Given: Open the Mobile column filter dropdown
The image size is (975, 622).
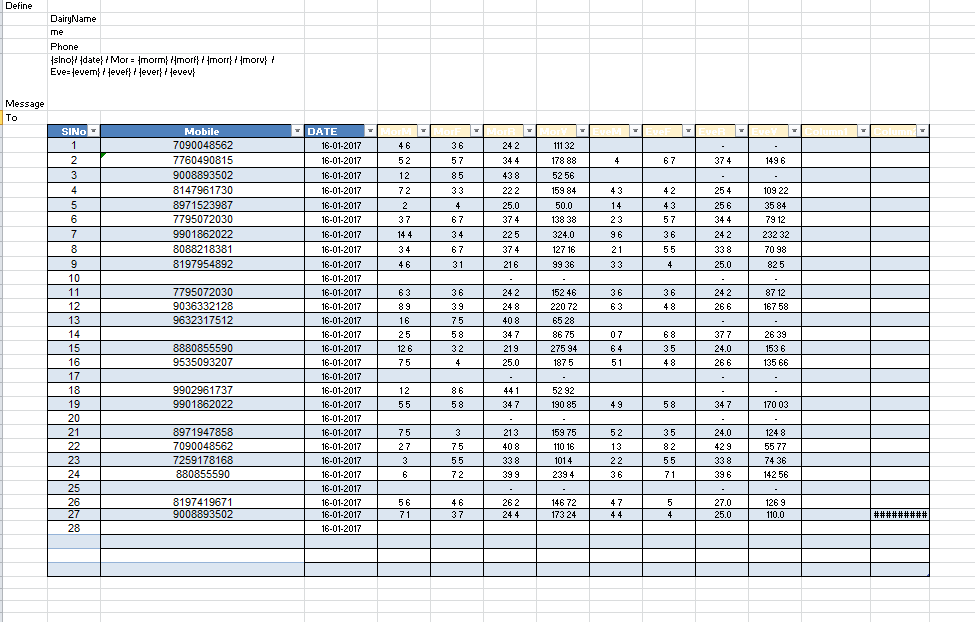Looking at the screenshot, I should pyautogui.click(x=297, y=131).
